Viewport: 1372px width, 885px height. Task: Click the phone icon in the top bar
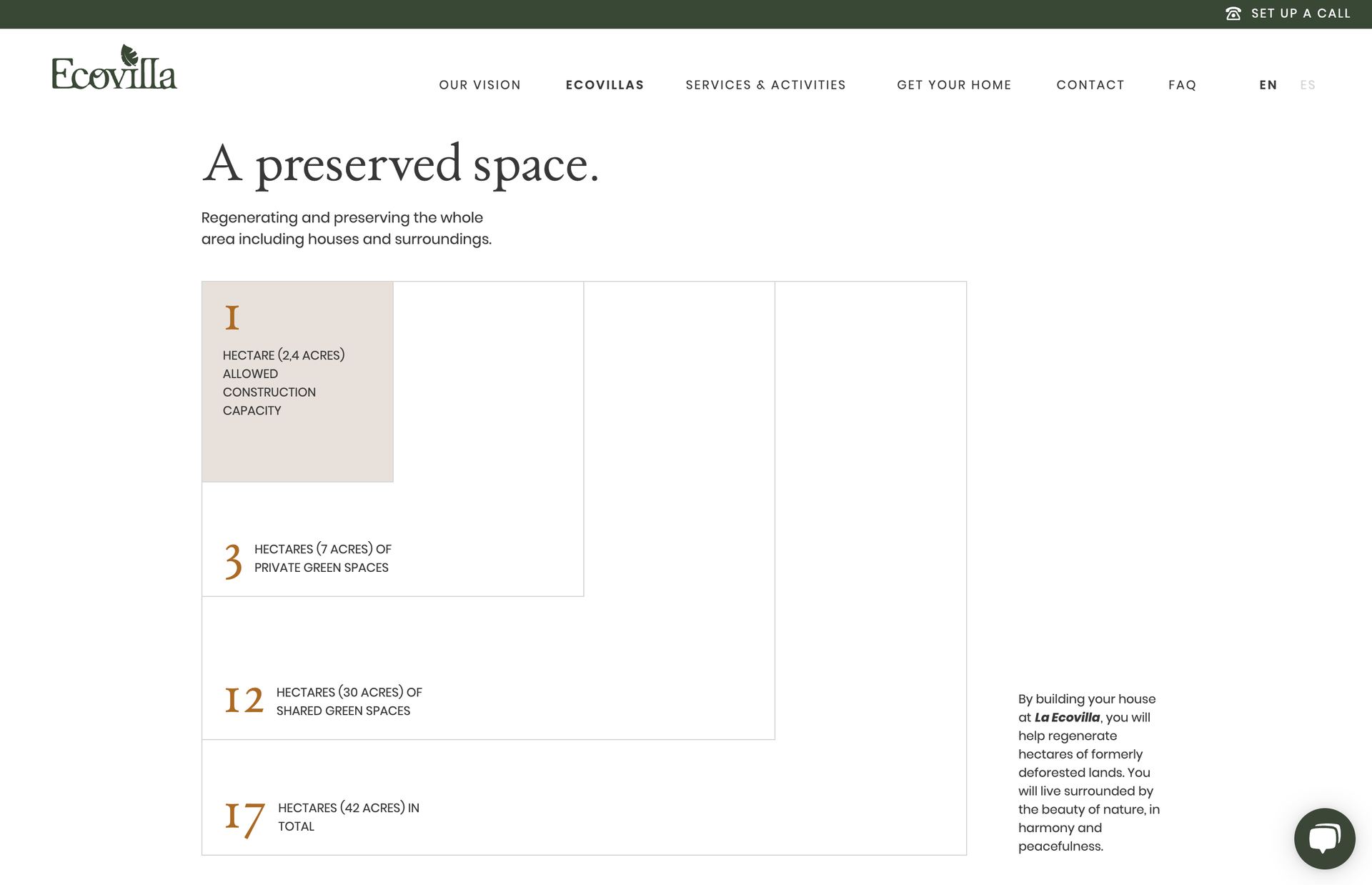coord(1233,13)
